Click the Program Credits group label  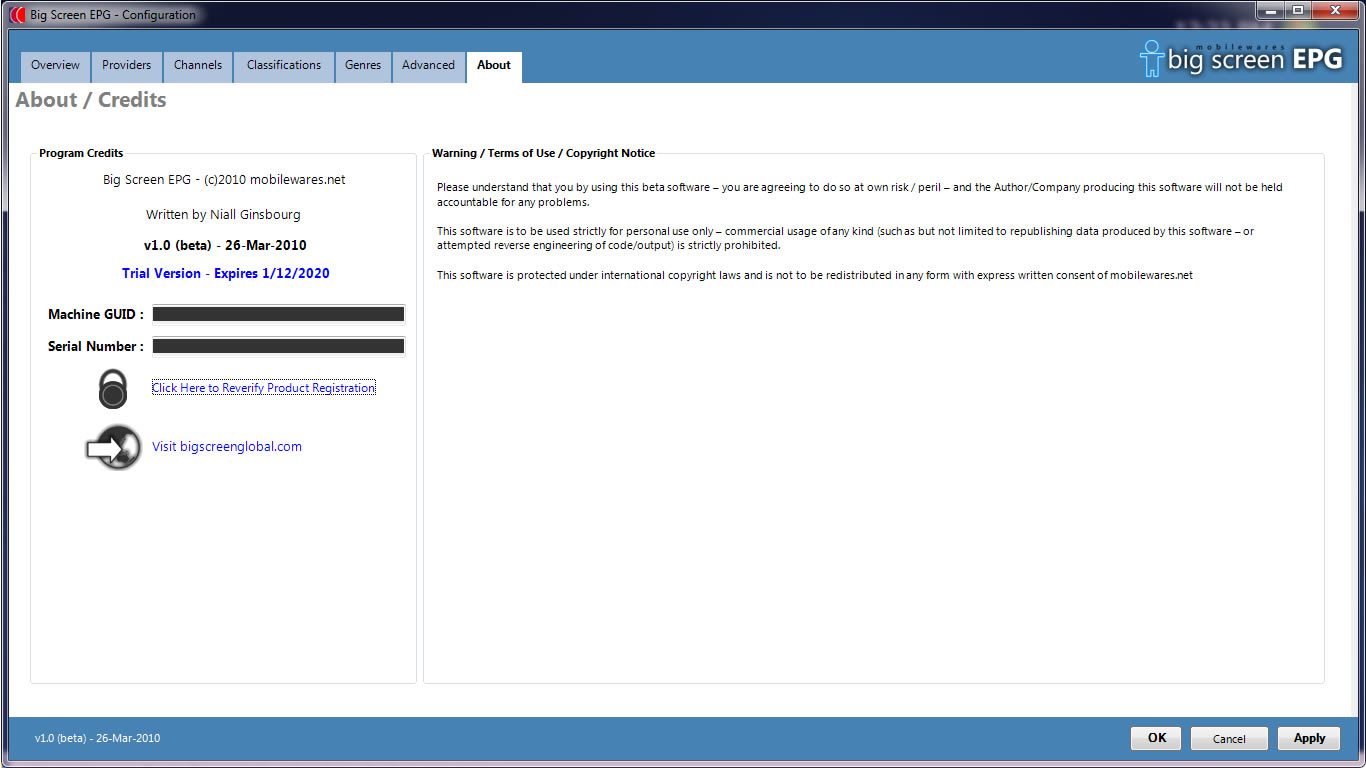(x=81, y=153)
